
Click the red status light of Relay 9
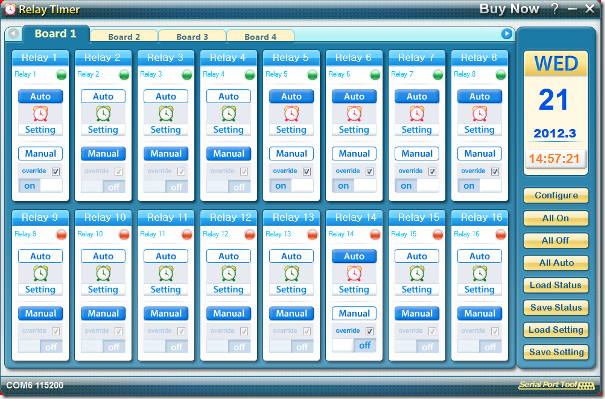61,234
